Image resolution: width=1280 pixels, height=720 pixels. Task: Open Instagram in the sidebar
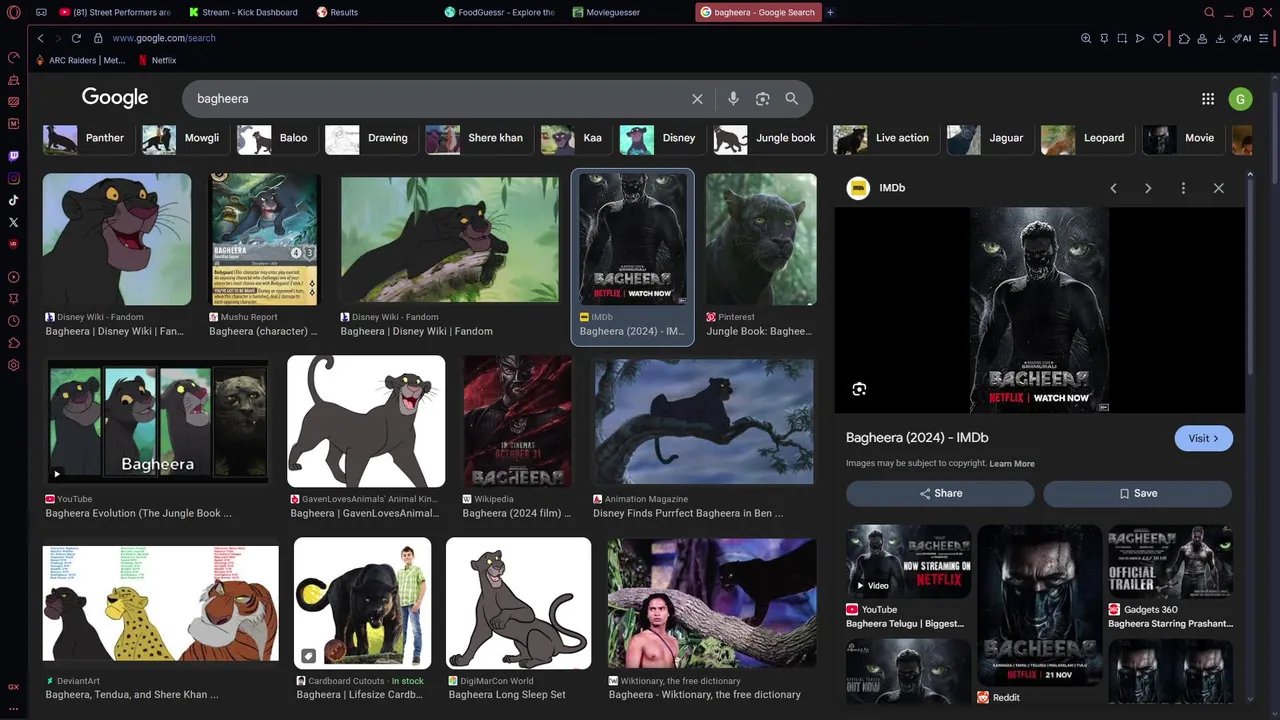(x=14, y=178)
